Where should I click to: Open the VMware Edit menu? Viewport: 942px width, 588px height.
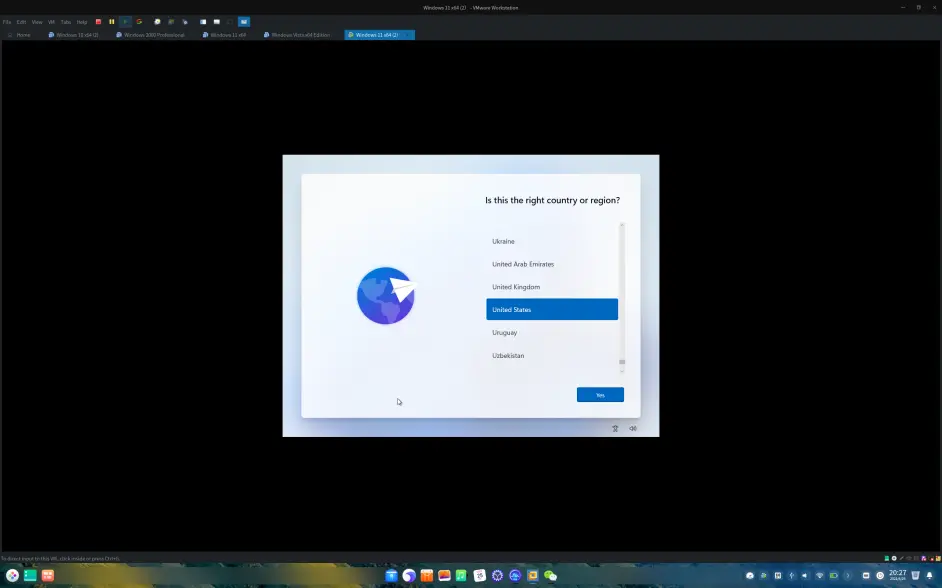click(x=22, y=22)
